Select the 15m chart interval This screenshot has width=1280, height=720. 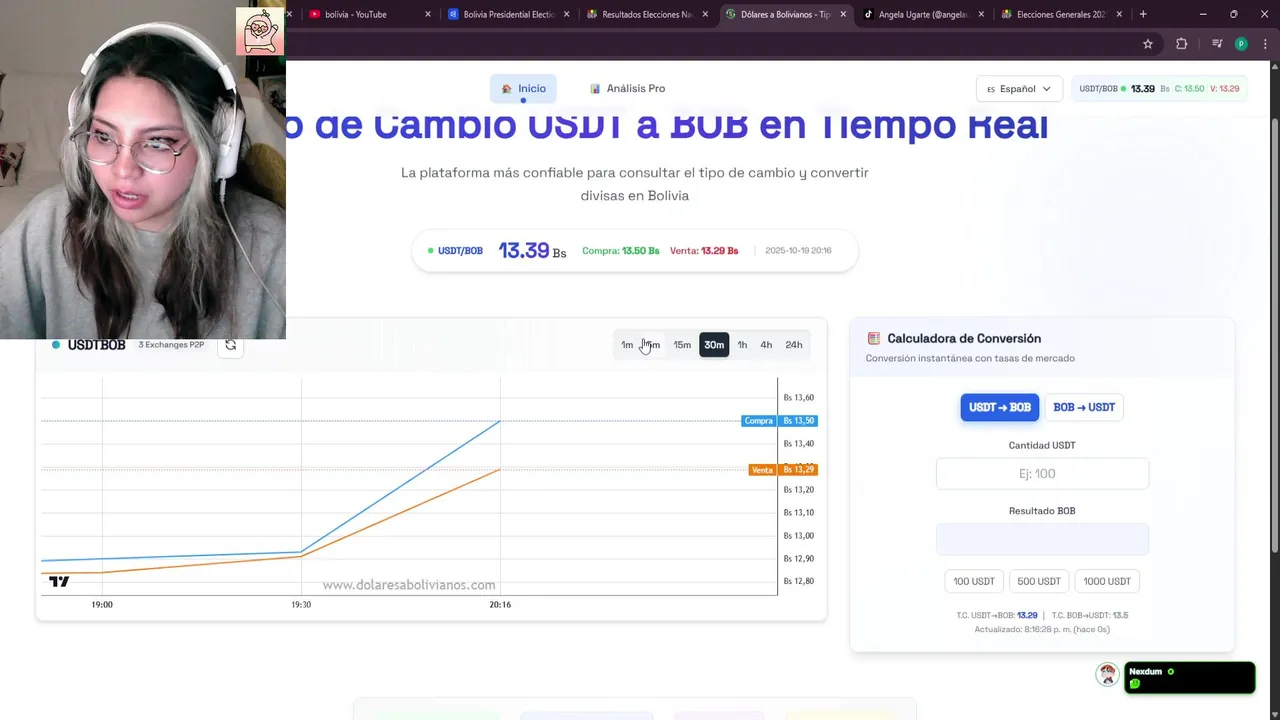click(x=682, y=345)
